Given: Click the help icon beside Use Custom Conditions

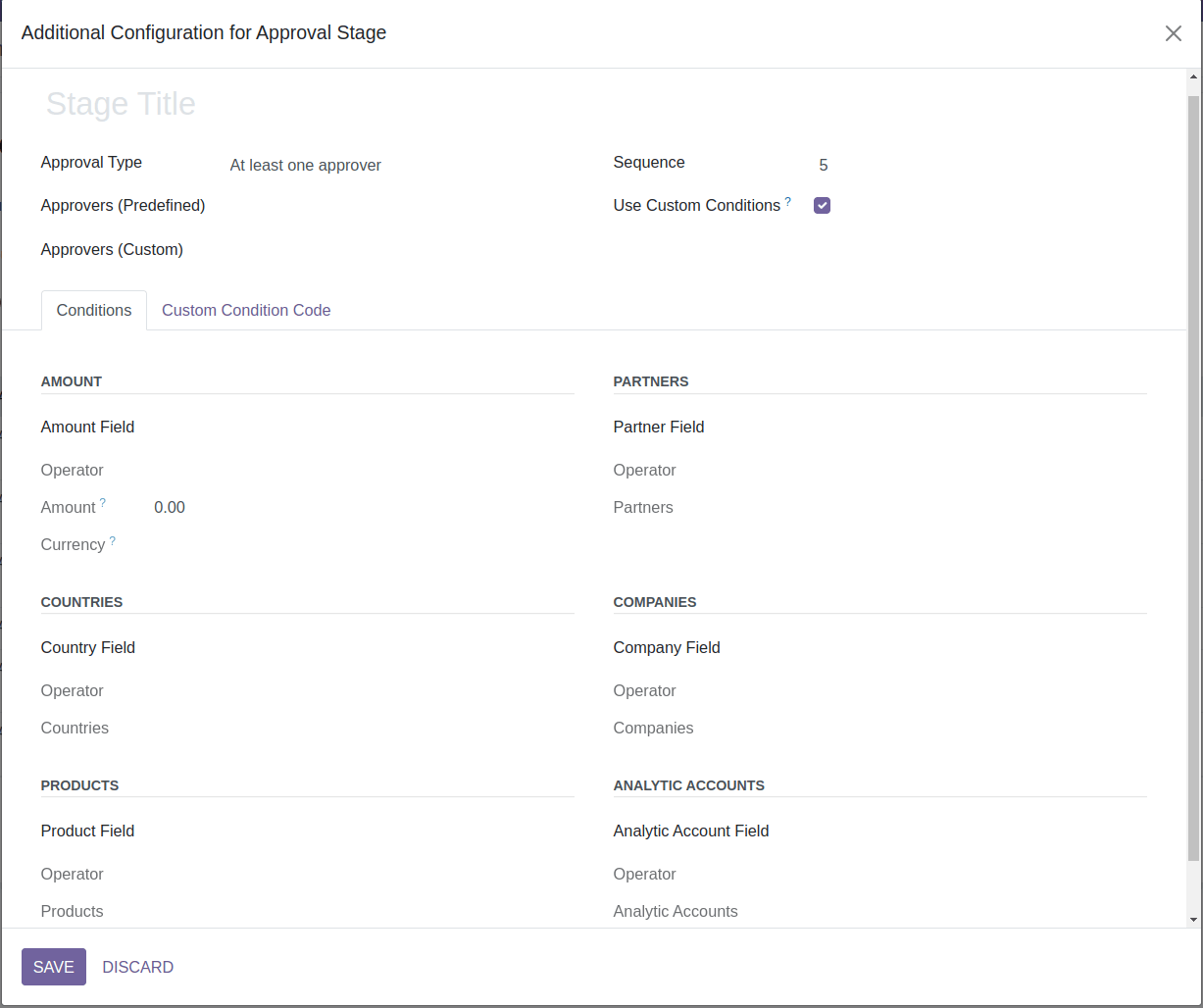Looking at the screenshot, I should pyautogui.click(x=787, y=199).
